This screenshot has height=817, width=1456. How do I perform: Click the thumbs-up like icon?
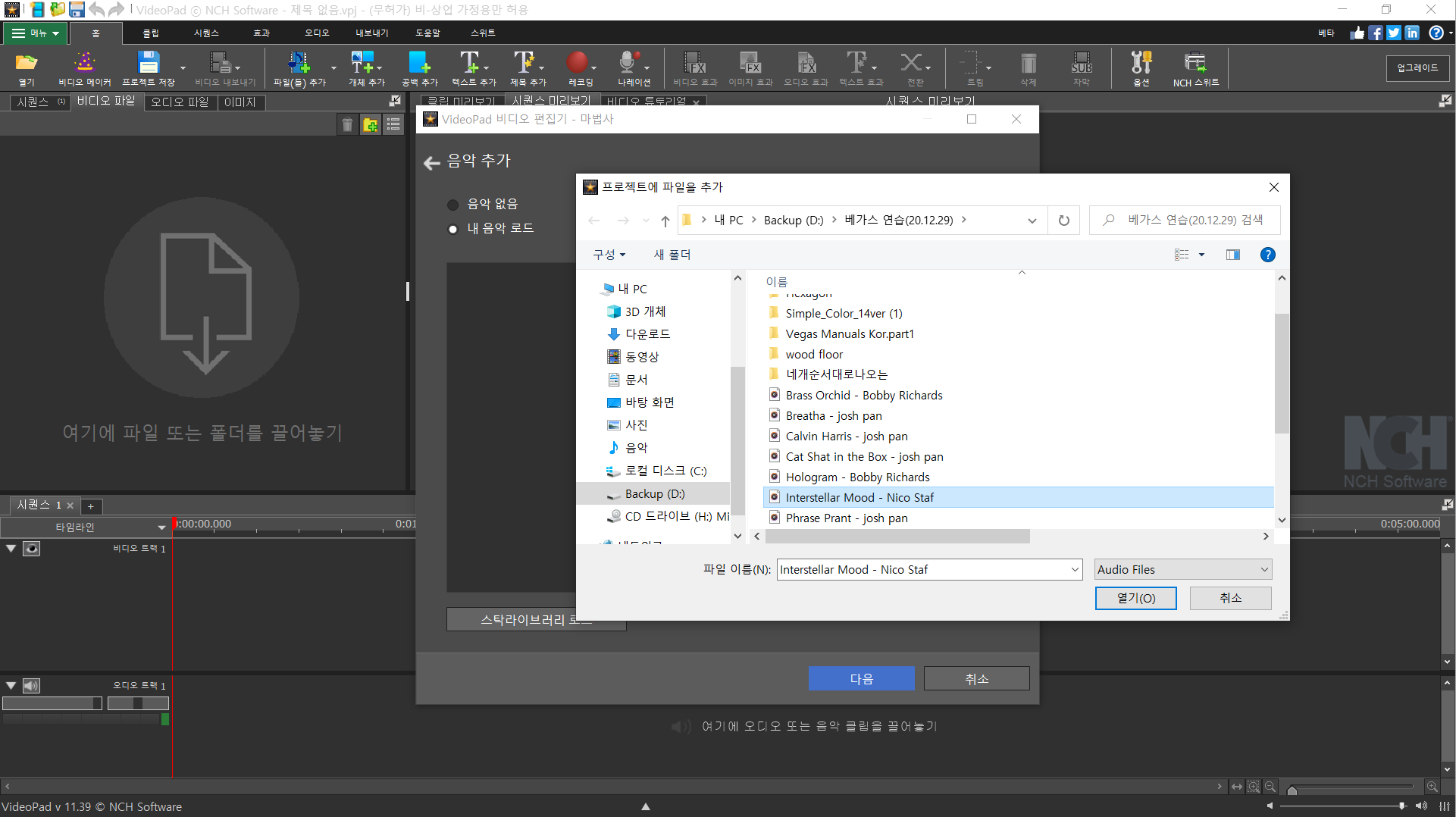(1357, 33)
